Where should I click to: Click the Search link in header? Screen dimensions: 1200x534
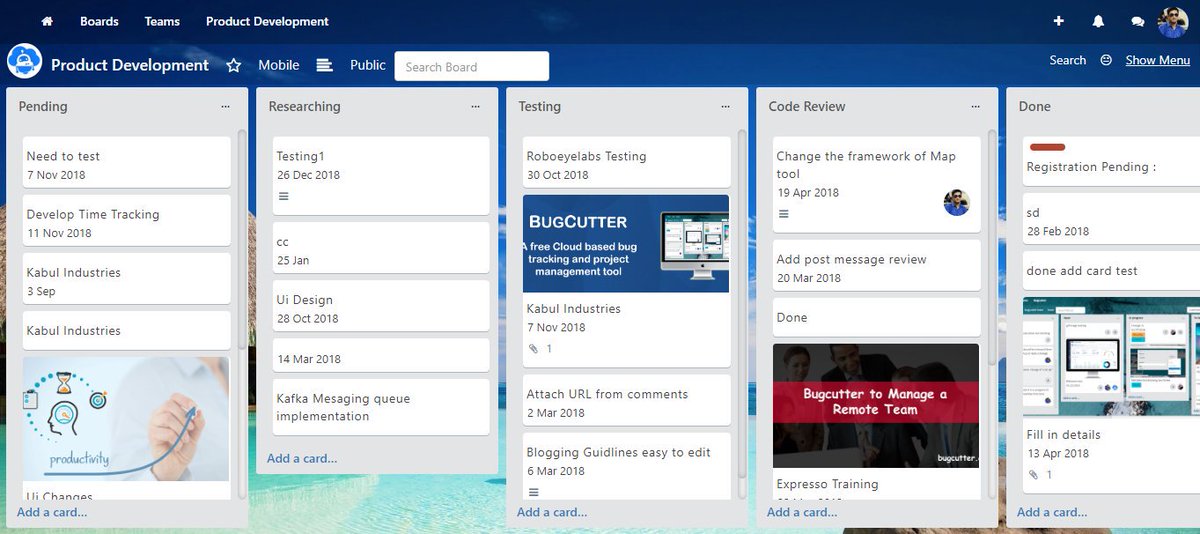click(x=1067, y=60)
